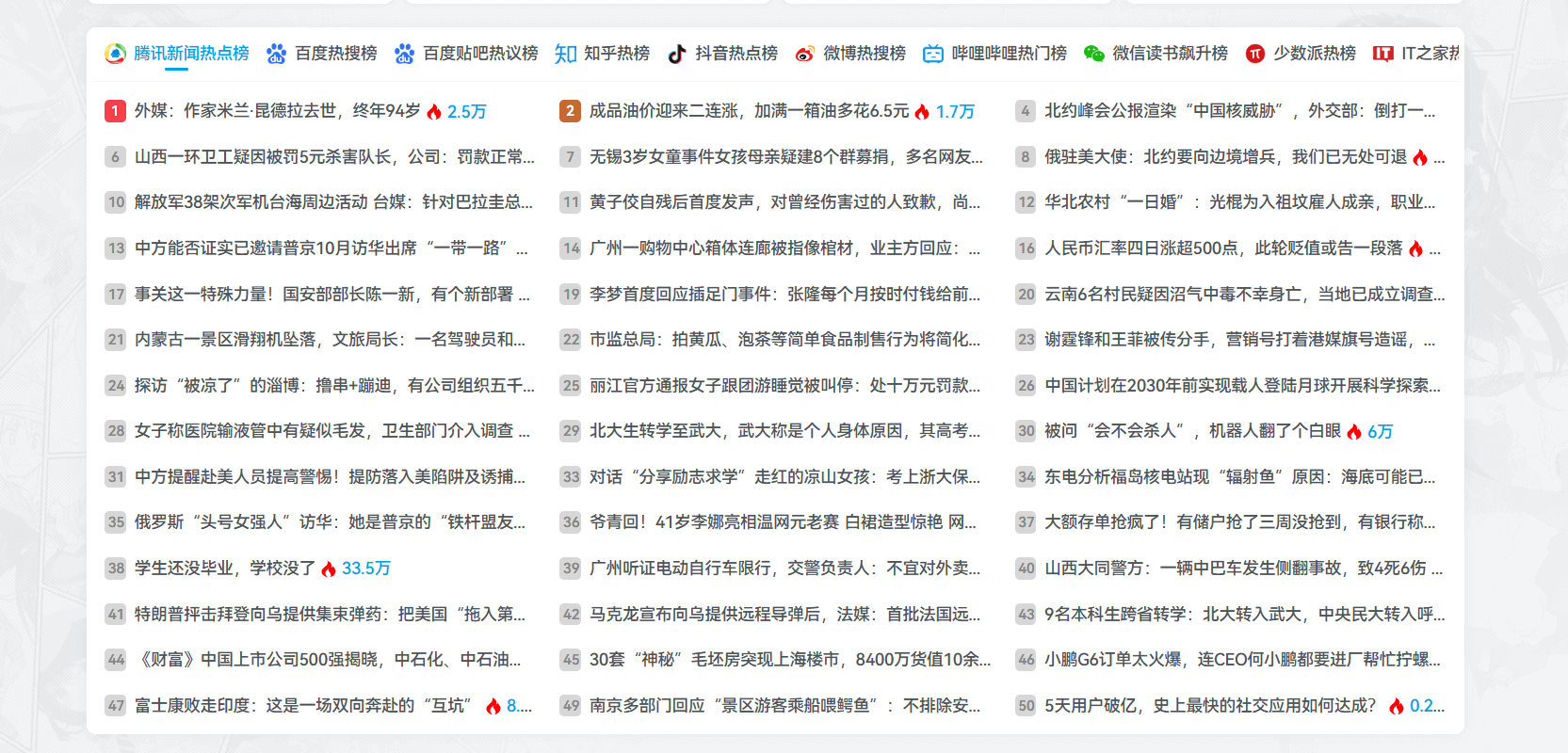Switch to the 百度贴吧热议榜 tab
This screenshot has width=1568, height=753.
479,54
